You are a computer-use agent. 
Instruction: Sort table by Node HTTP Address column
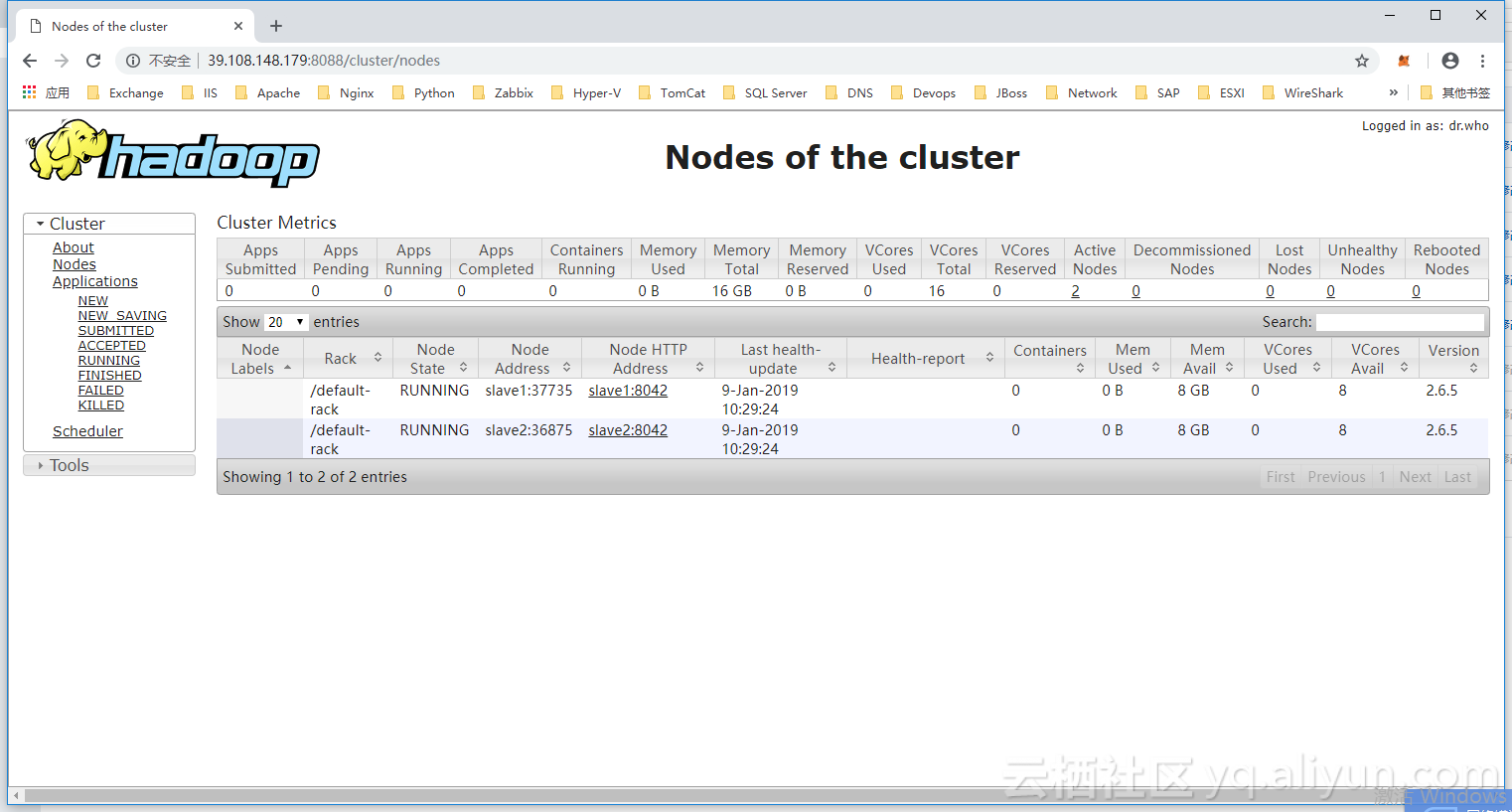(x=648, y=359)
